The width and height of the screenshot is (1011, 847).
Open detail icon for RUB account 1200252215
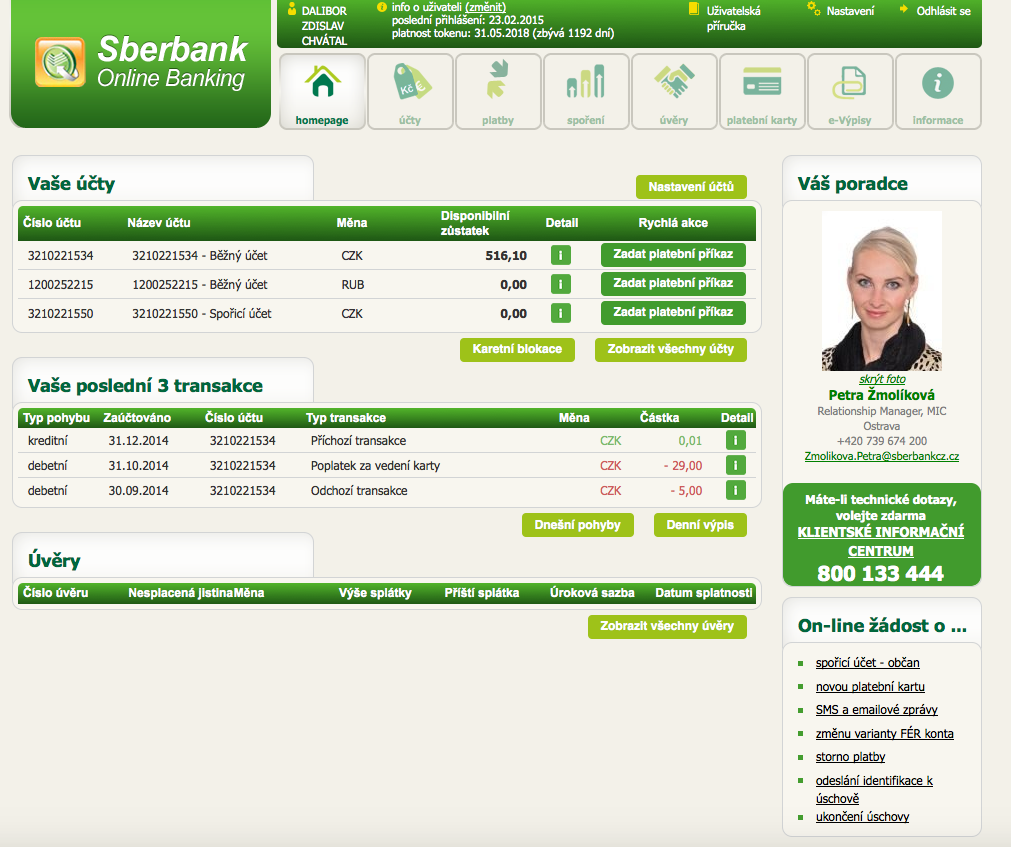point(560,284)
